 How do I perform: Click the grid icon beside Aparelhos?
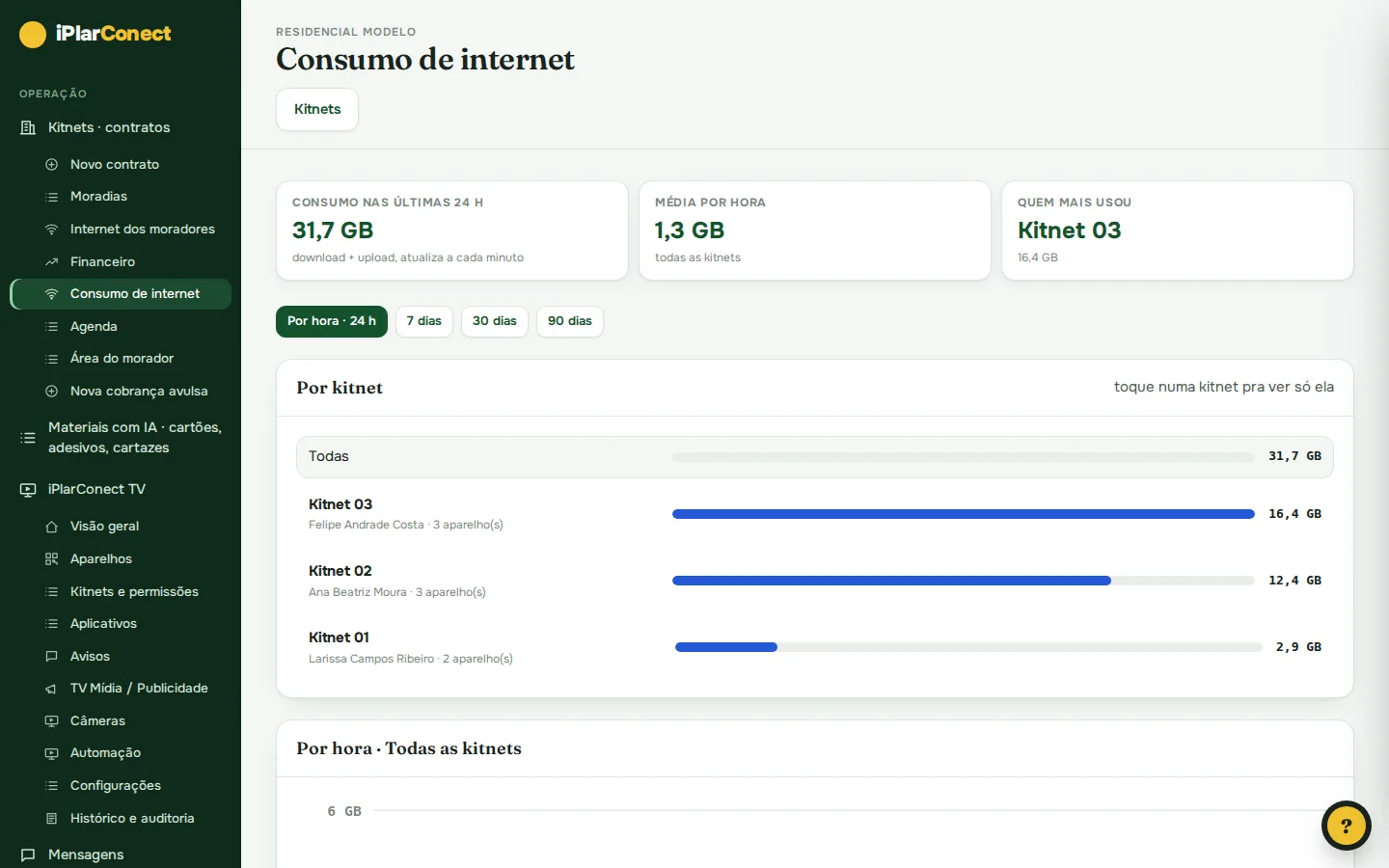click(x=52, y=559)
